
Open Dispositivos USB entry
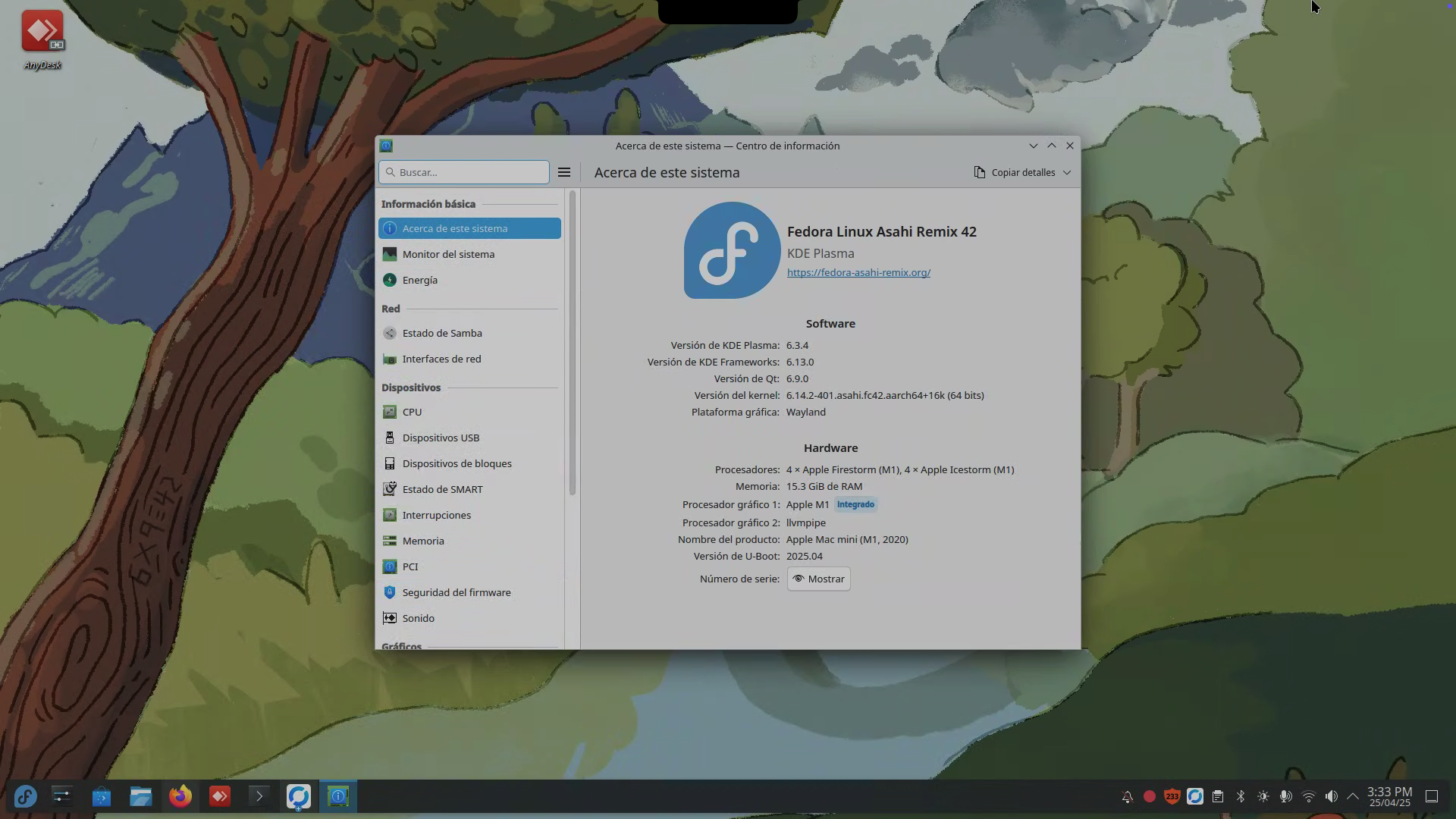tap(441, 438)
